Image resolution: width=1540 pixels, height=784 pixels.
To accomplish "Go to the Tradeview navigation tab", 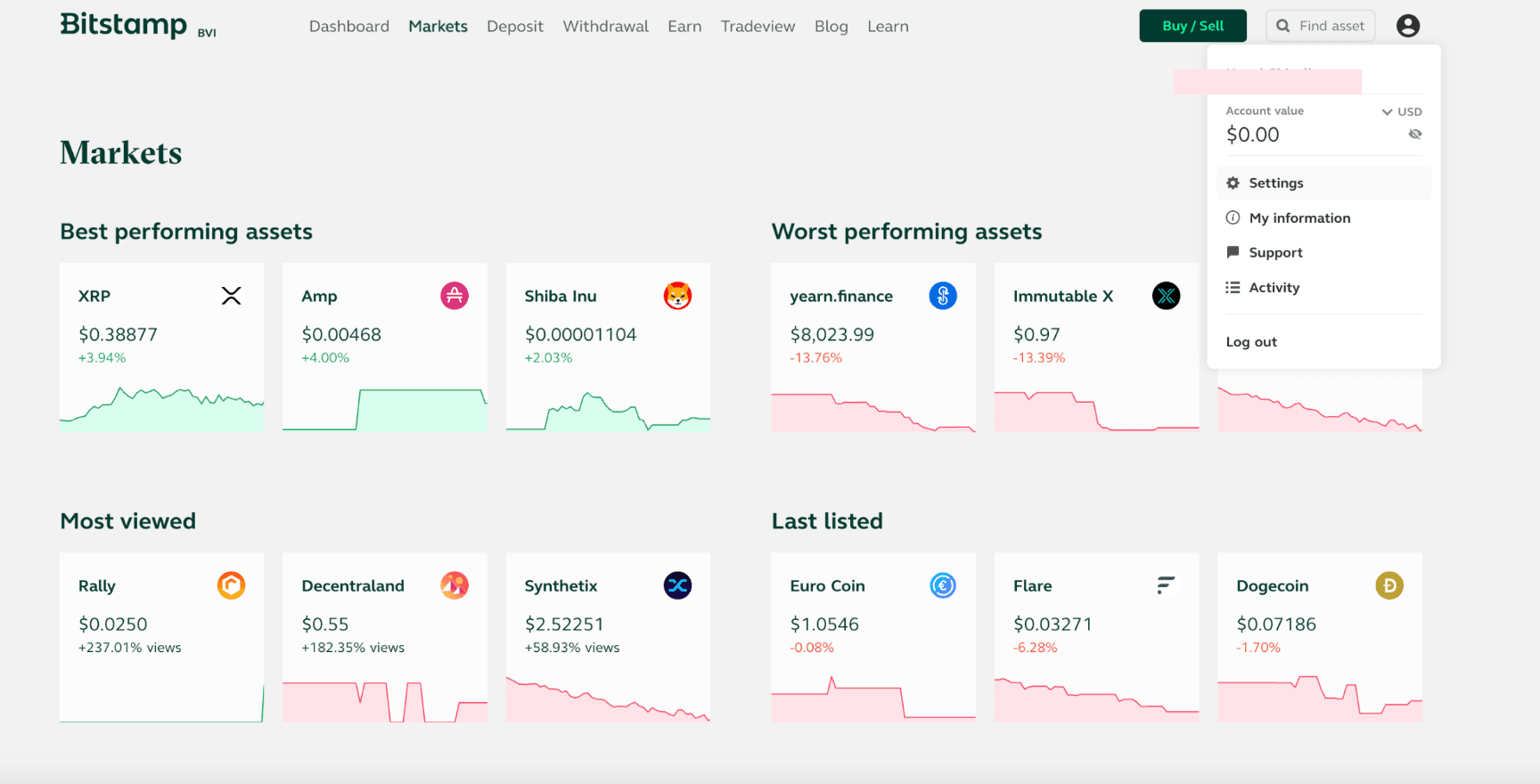I will tap(758, 27).
